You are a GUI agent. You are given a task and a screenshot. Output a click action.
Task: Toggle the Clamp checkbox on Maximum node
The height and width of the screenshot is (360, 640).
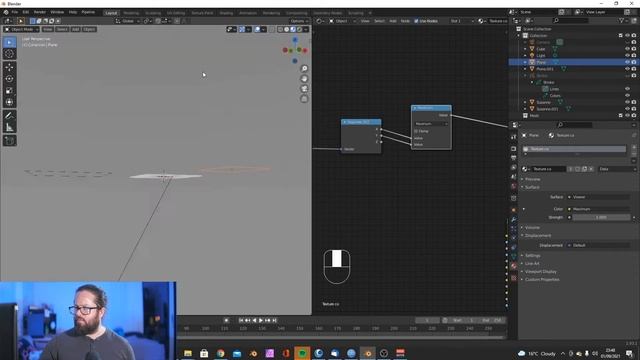coord(416,131)
